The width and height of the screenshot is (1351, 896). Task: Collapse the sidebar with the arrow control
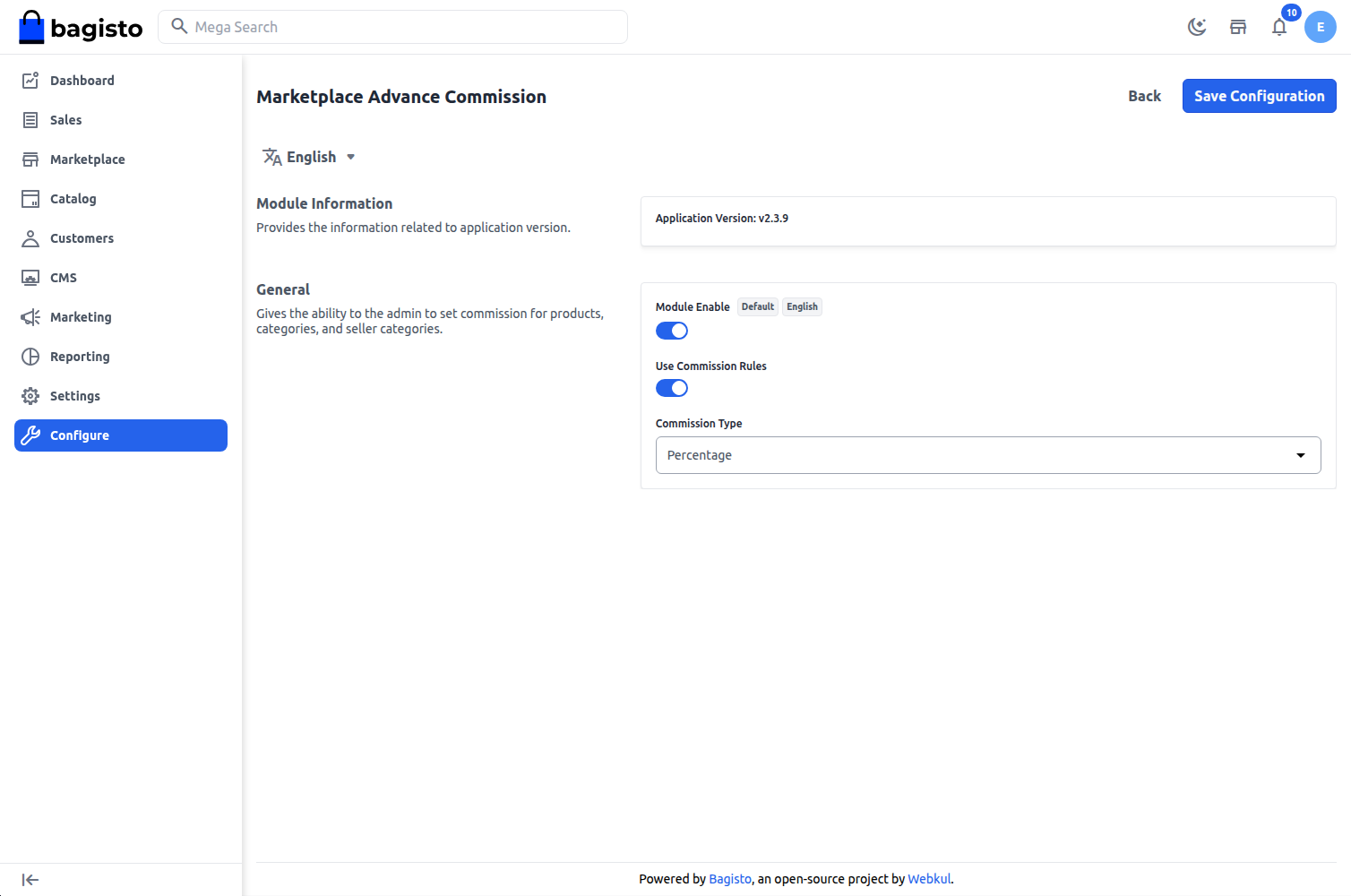(x=30, y=879)
